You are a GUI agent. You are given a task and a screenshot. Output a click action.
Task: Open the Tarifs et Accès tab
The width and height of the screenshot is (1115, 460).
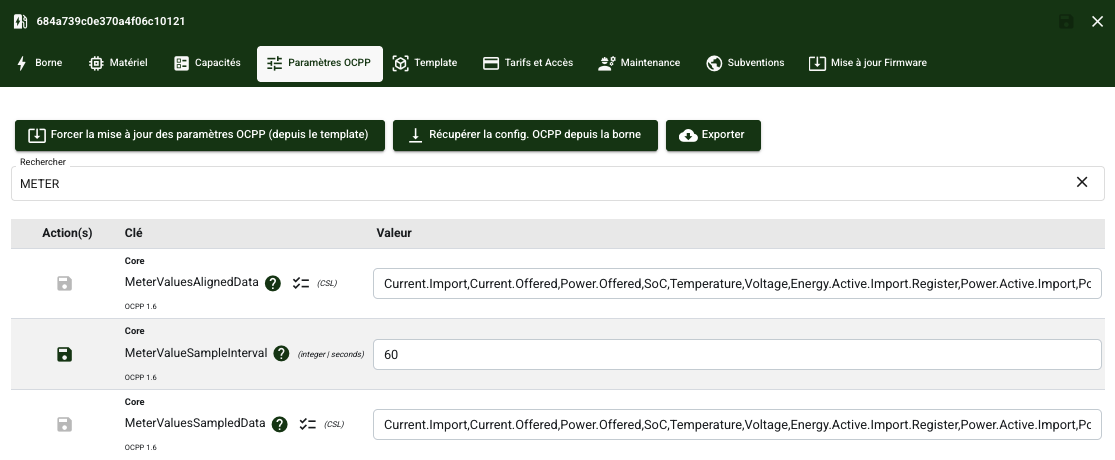pos(528,63)
